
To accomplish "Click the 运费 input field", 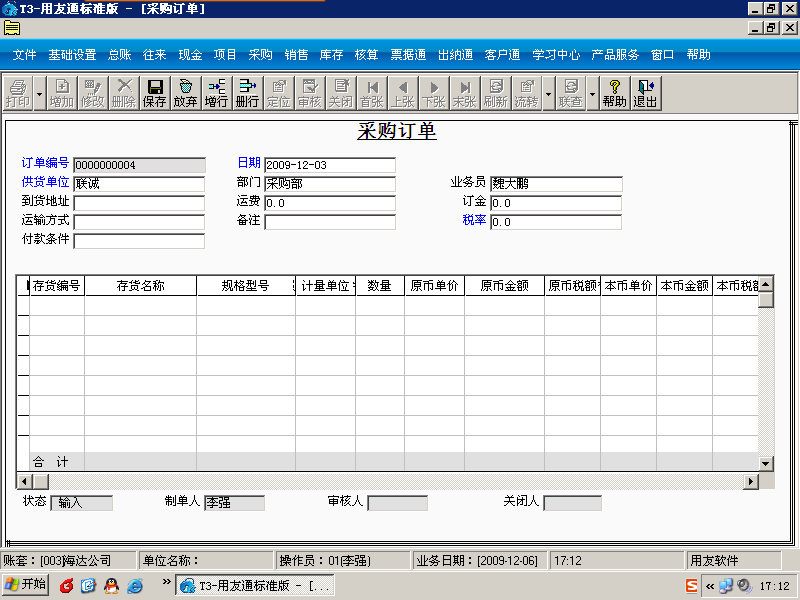I will (330, 203).
